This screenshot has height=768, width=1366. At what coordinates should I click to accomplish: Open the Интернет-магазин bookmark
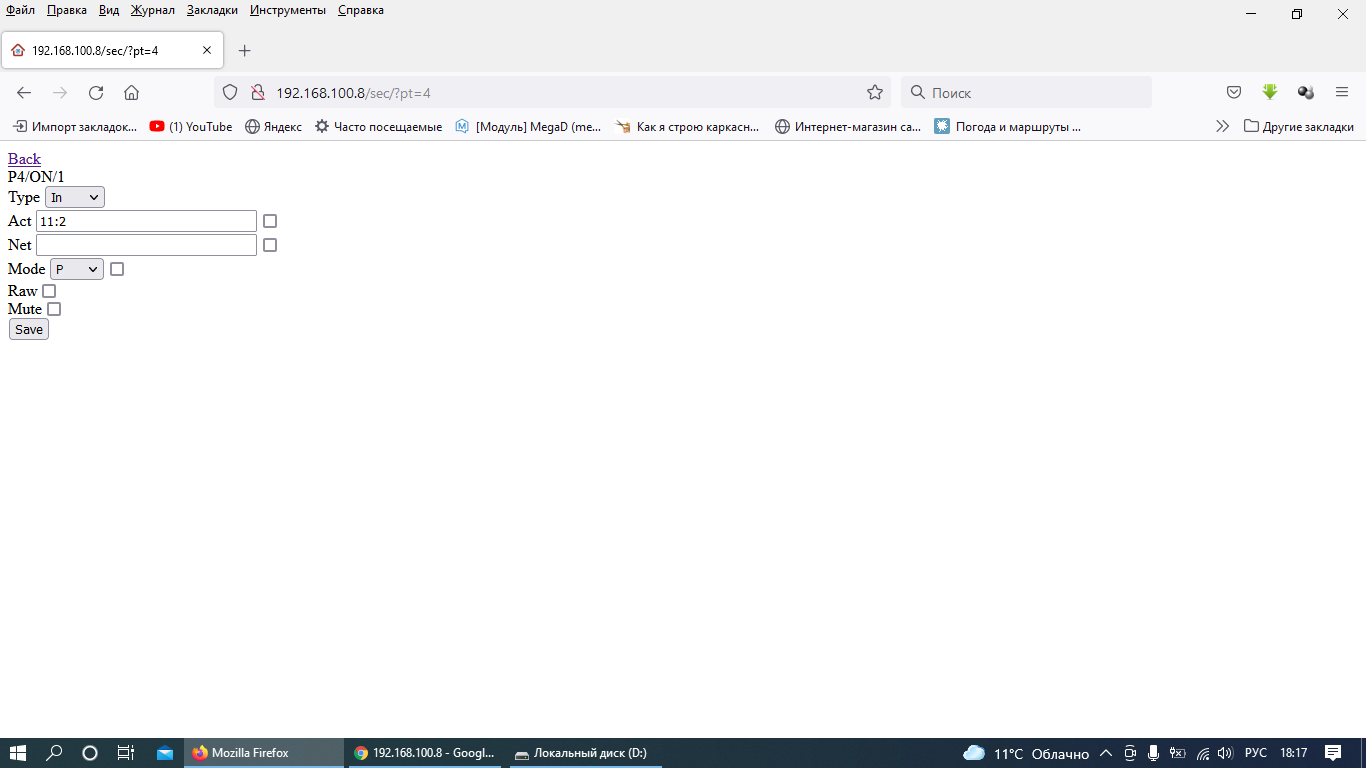pyautogui.click(x=848, y=127)
